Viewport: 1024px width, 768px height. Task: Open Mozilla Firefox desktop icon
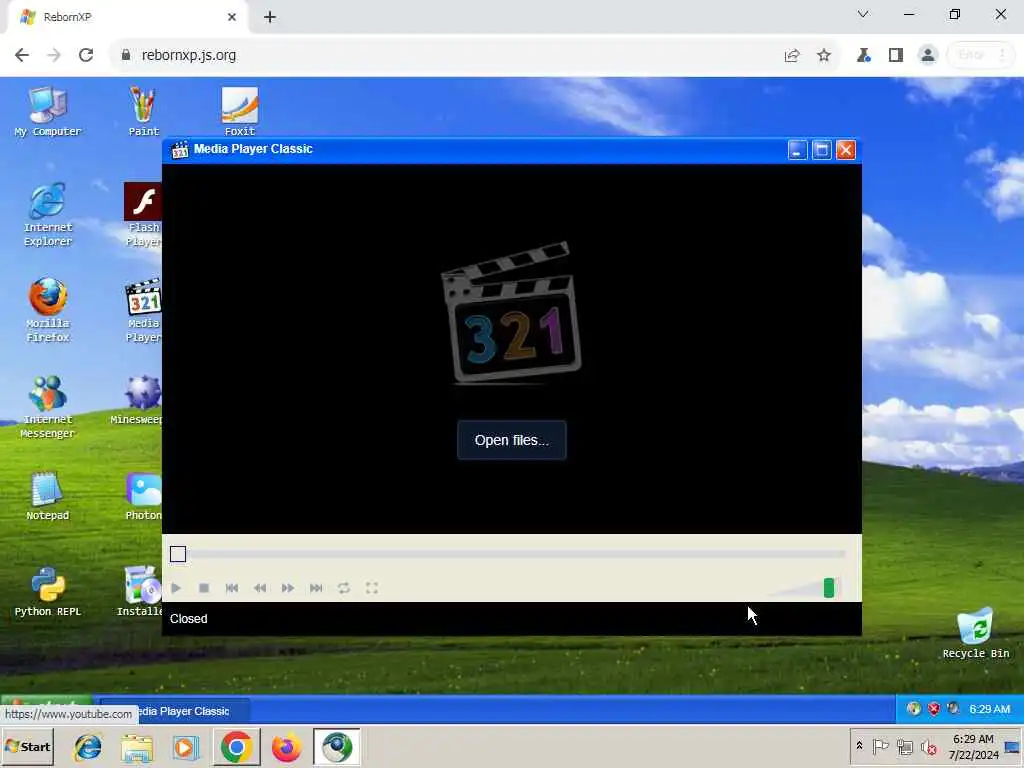pos(48,310)
